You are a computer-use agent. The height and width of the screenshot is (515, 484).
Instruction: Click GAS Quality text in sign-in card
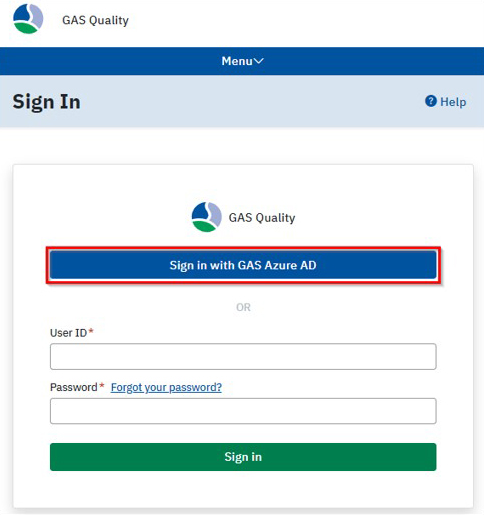262,218
